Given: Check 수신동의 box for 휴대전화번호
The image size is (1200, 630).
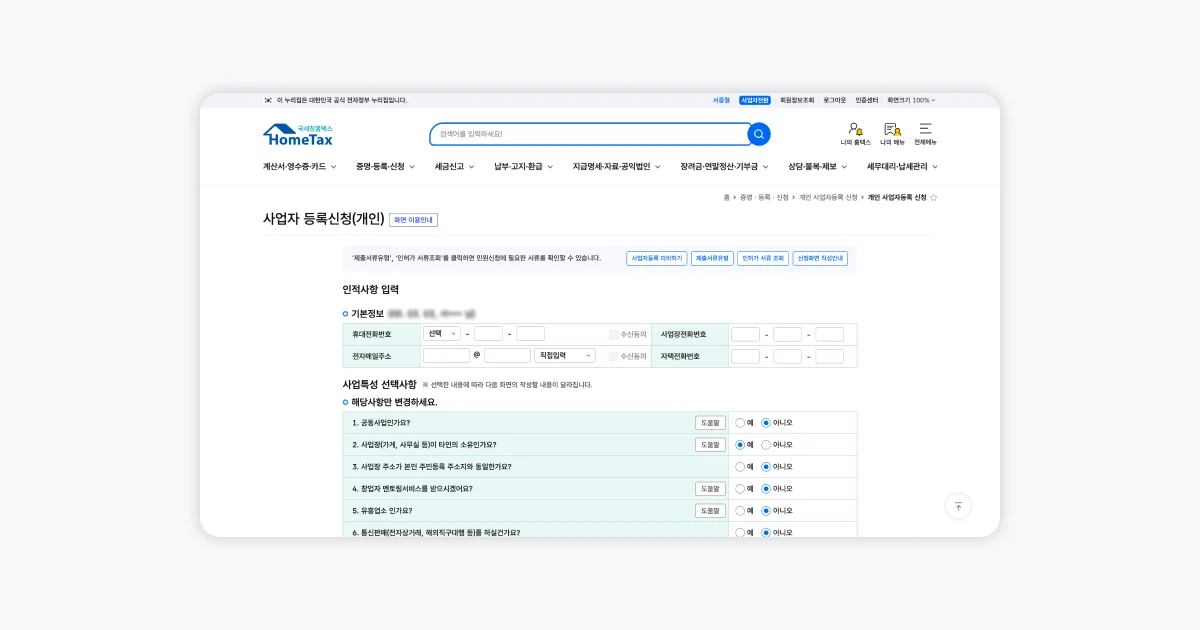Looking at the screenshot, I should (x=614, y=334).
